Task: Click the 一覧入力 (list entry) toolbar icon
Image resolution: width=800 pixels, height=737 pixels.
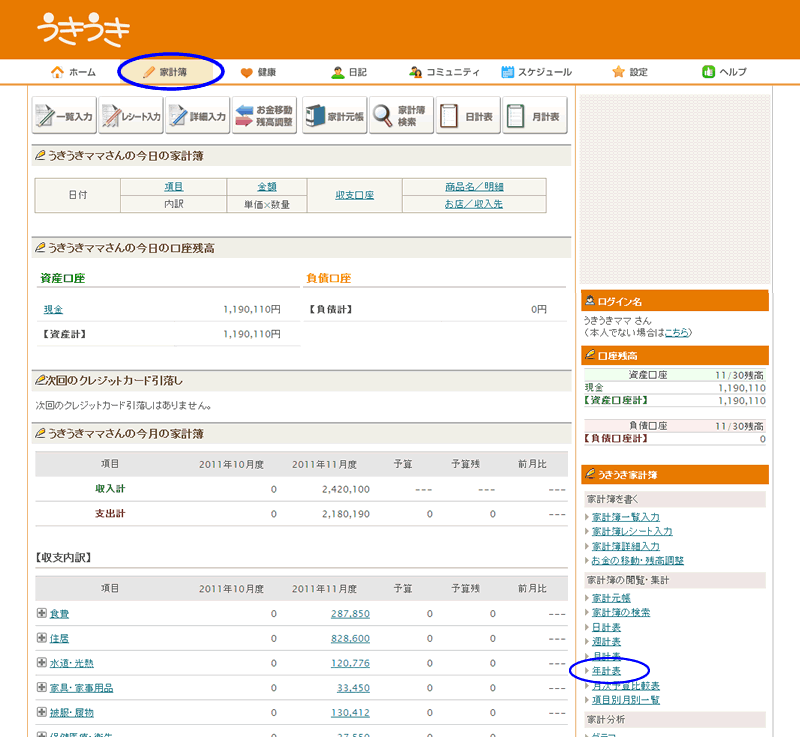Action: (65, 116)
